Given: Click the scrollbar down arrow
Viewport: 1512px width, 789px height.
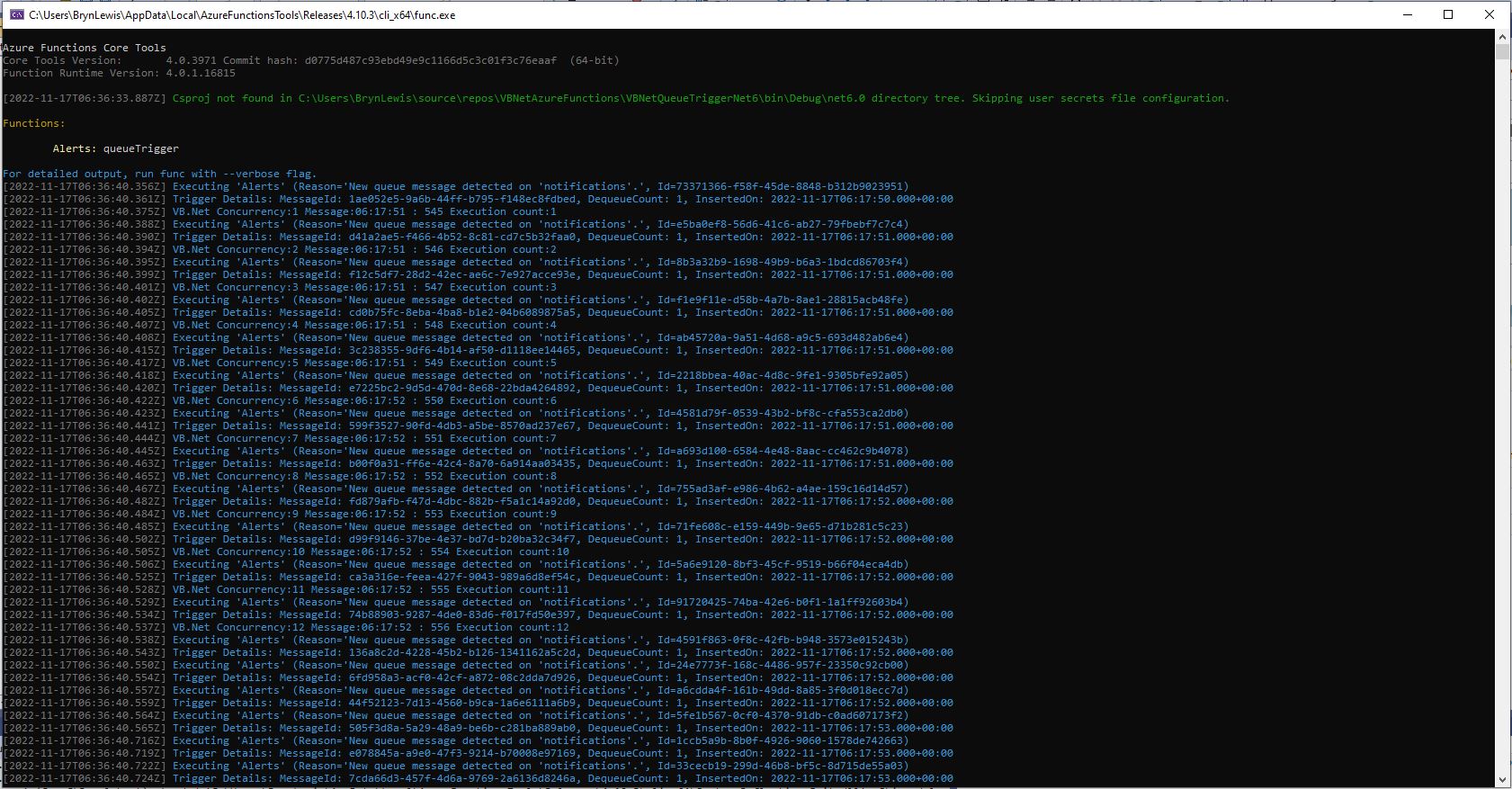Looking at the screenshot, I should [1502, 780].
